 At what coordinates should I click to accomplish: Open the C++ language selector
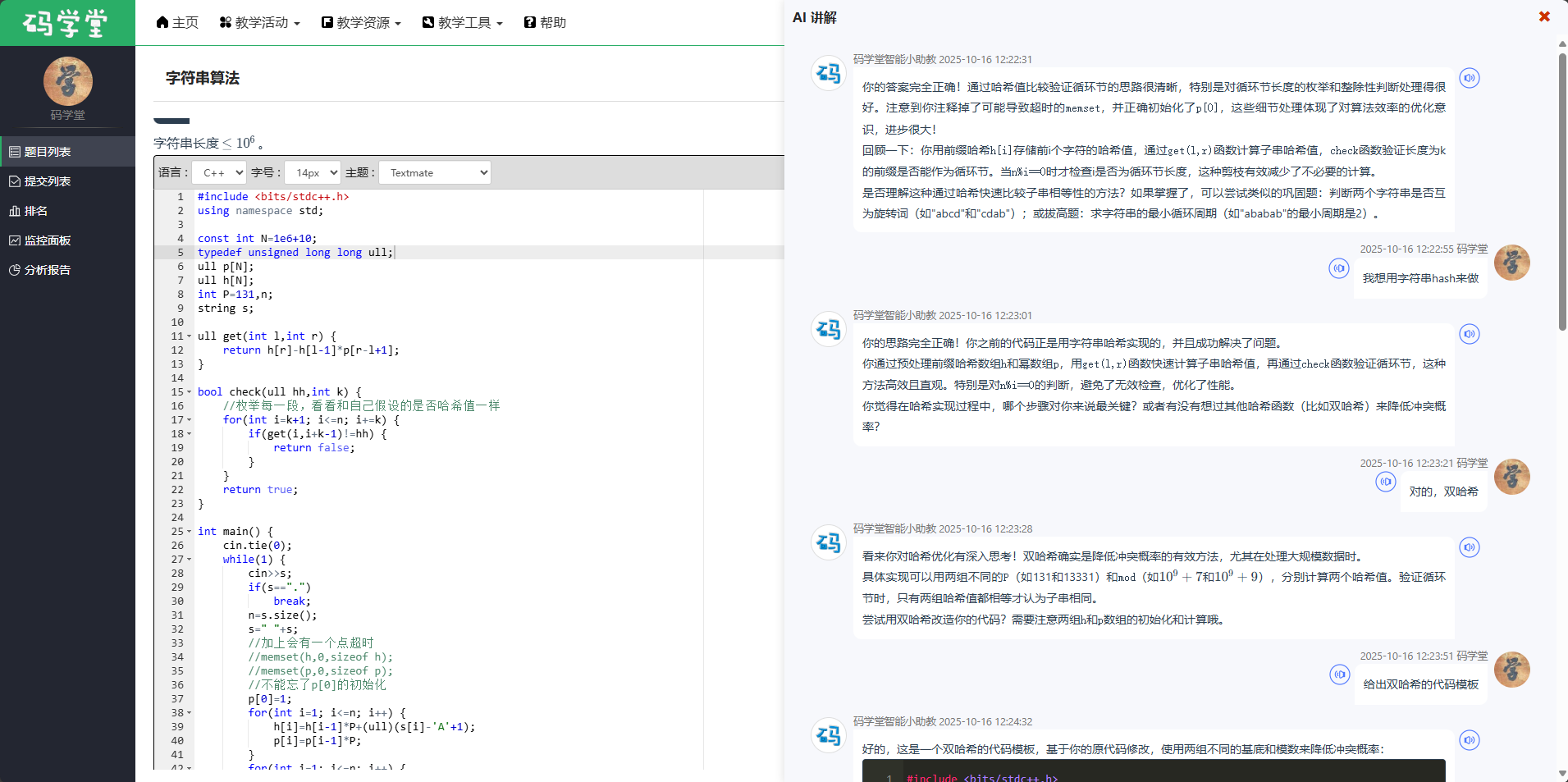[219, 172]
